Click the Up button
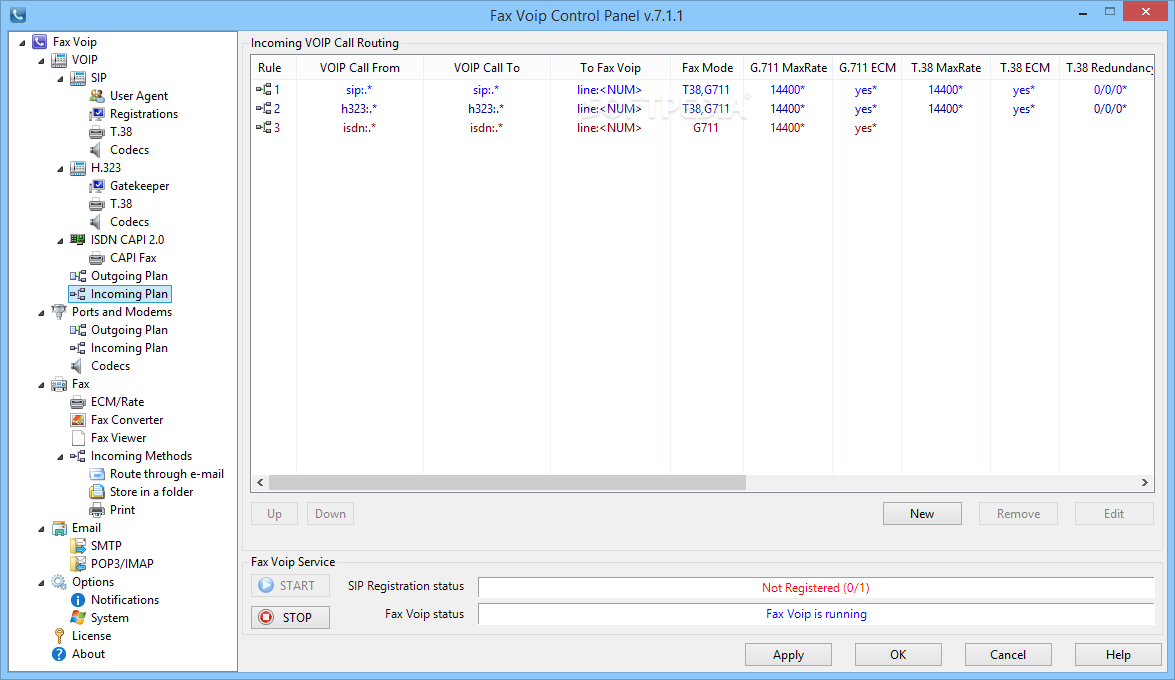This screenshot has height=680, width=1175. tap(274, 514)
